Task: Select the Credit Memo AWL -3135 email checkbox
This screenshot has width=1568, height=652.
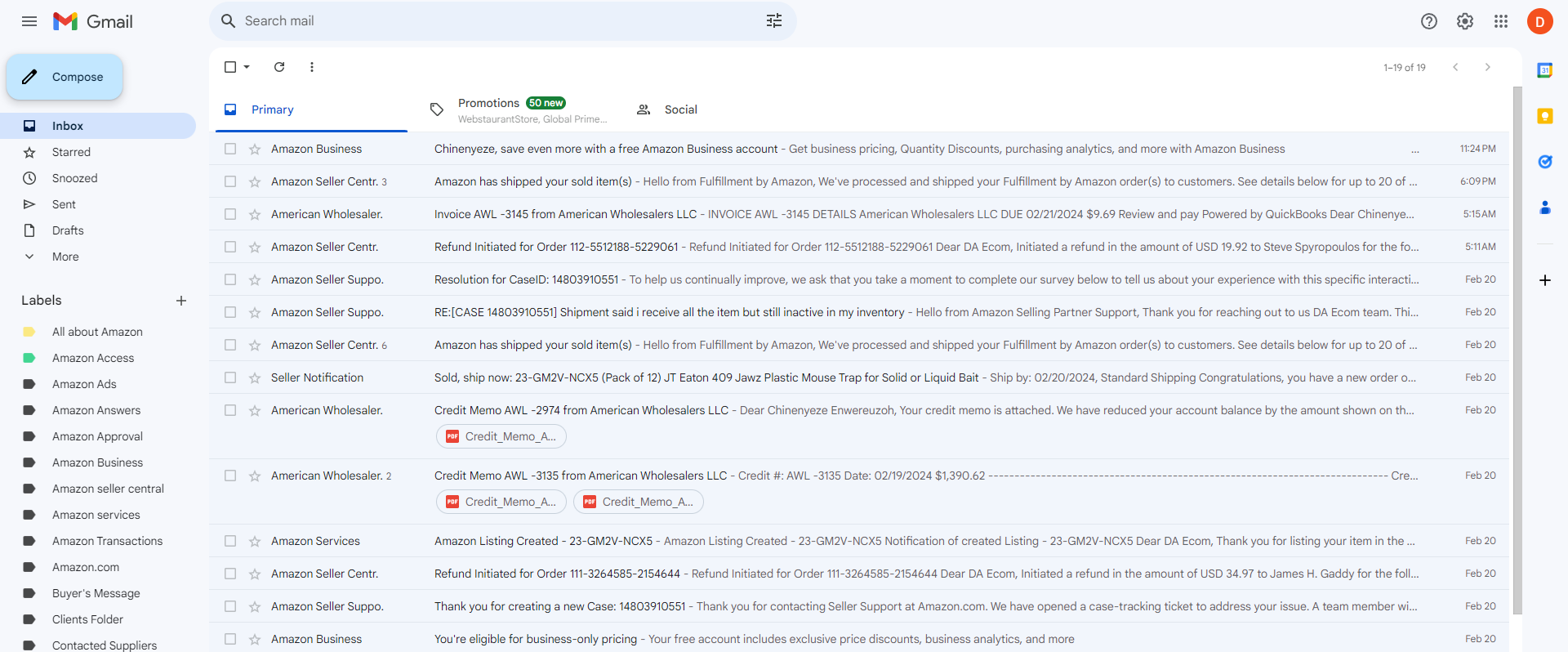Action: pos(230,476)
